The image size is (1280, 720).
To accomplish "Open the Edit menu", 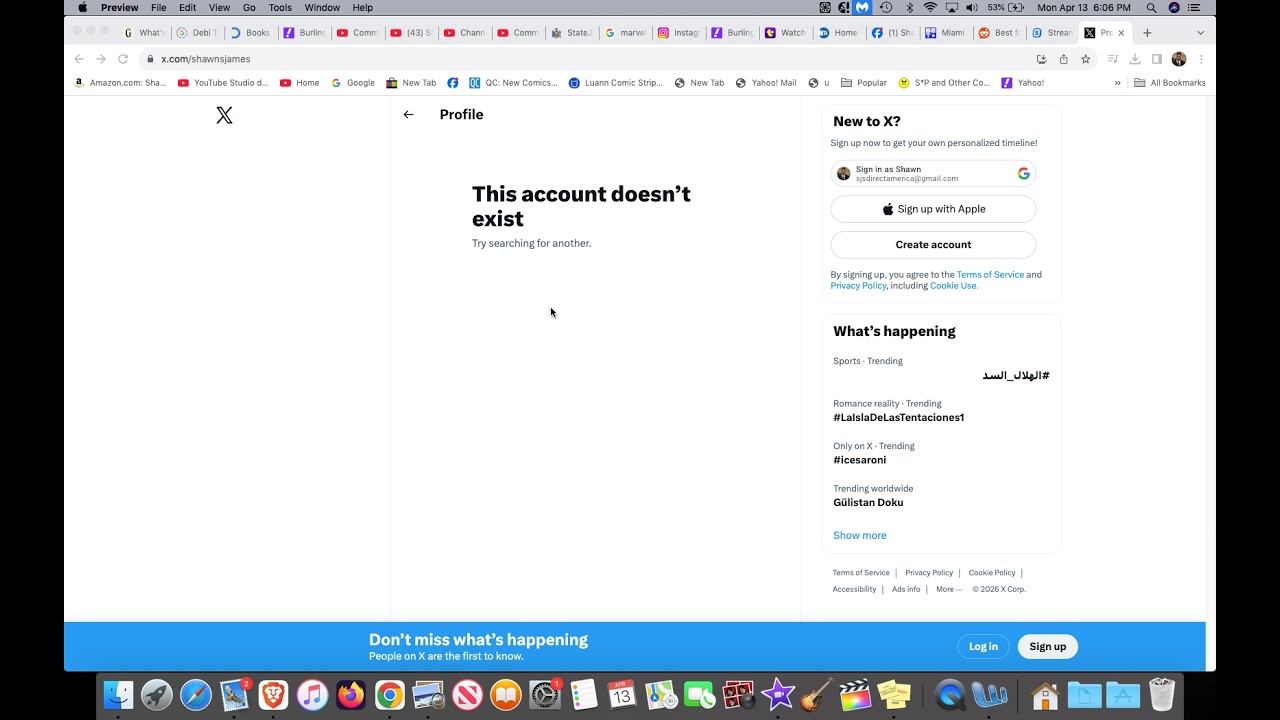I will tap(188, 7).
